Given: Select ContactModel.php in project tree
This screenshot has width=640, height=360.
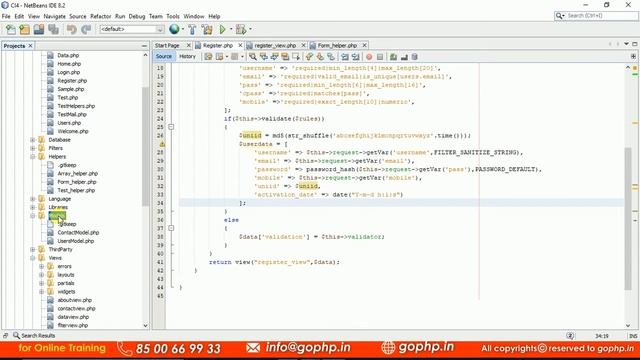Looking at the screenshot, I should [78, 233].
